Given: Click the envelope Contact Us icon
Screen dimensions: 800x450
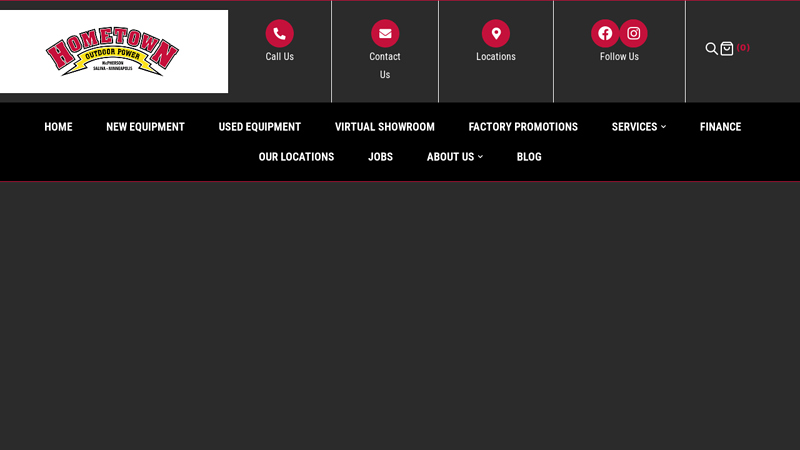Looking at the screenshot, I should click(385, 34).
